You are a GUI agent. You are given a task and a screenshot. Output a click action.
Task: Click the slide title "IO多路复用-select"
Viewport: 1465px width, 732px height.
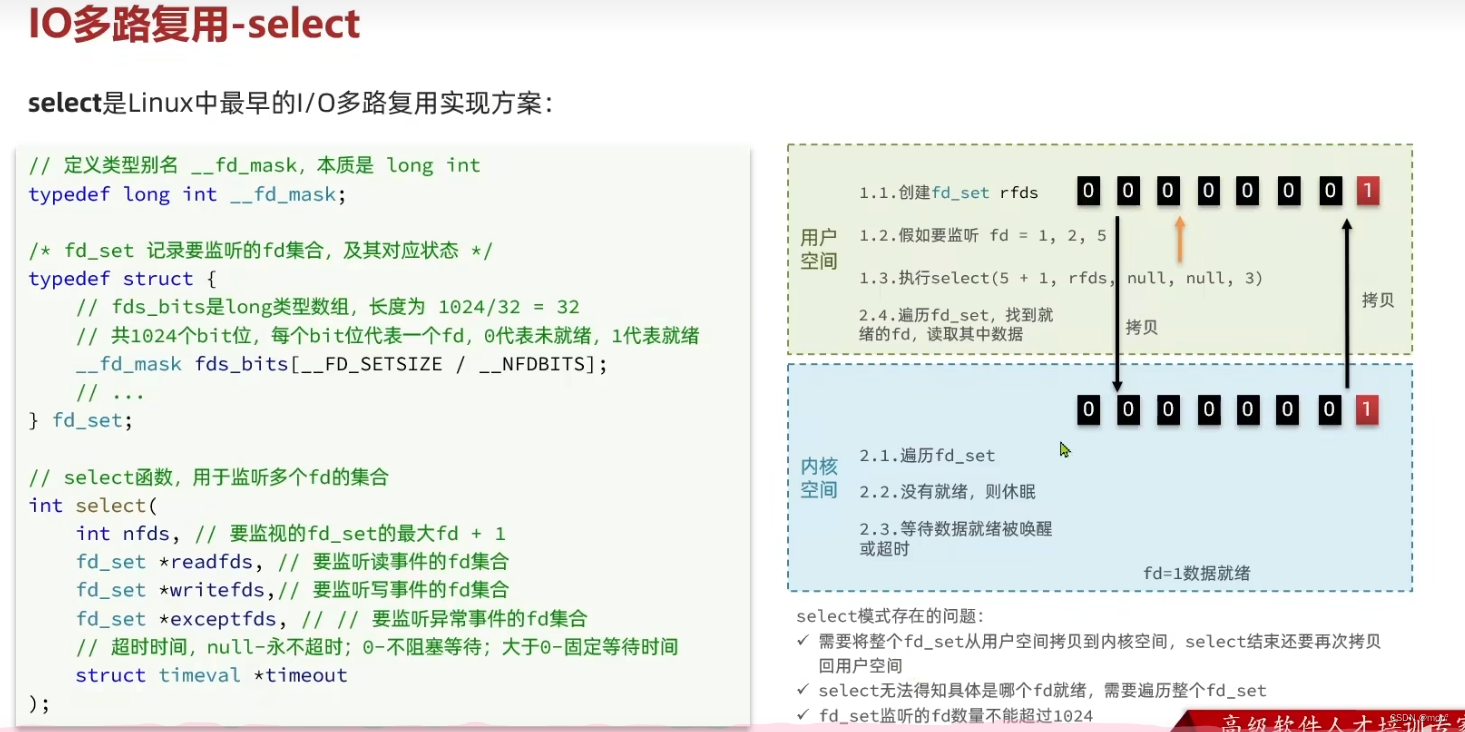(194, 24)
